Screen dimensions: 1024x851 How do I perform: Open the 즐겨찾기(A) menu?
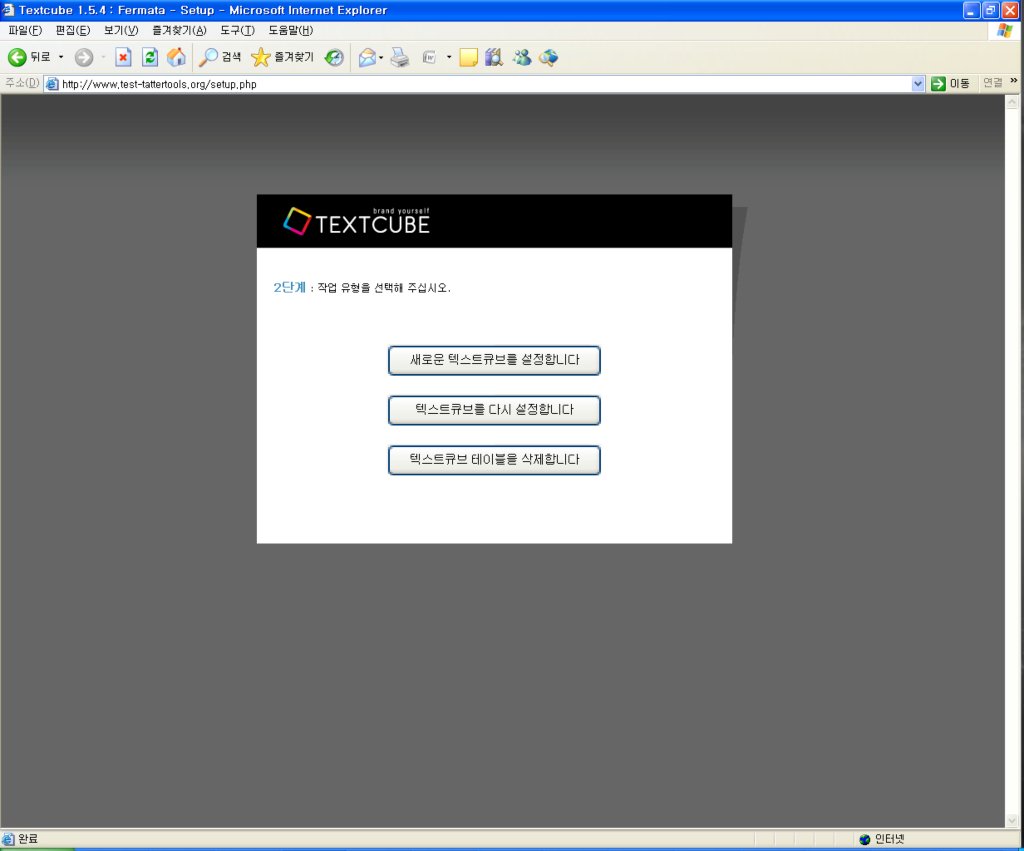pos(179,30)
